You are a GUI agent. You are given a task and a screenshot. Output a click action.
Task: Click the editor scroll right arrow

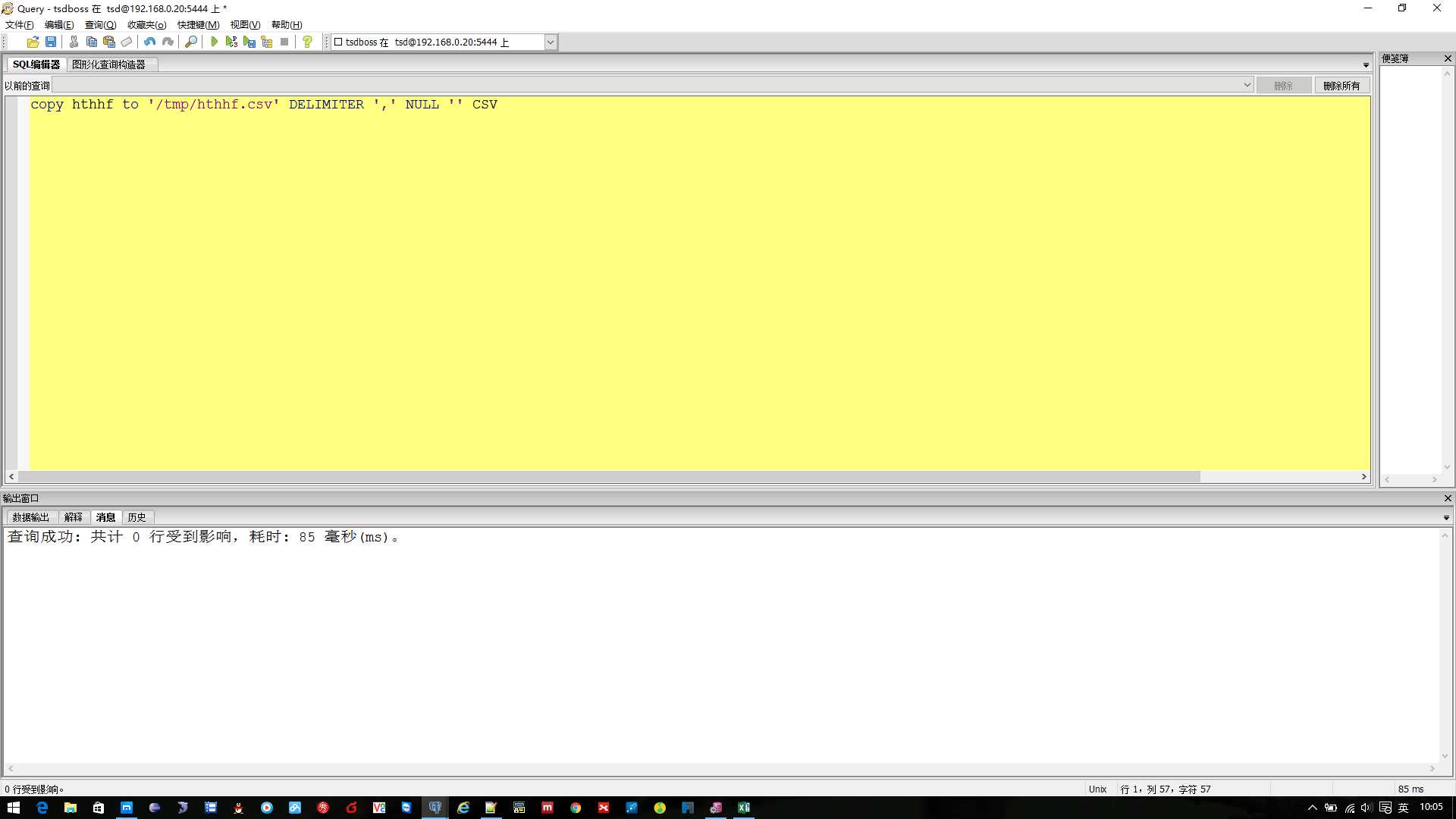point(1363,476)
